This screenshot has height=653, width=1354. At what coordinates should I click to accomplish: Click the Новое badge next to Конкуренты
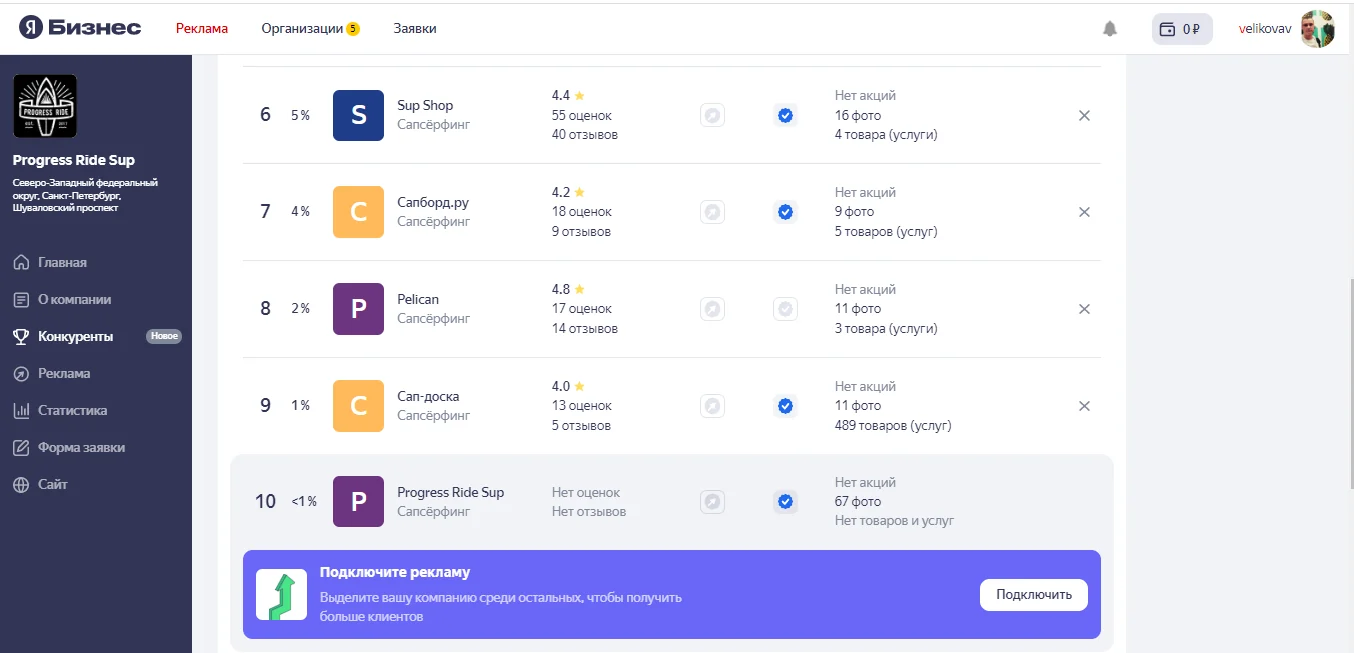point(164,336)
